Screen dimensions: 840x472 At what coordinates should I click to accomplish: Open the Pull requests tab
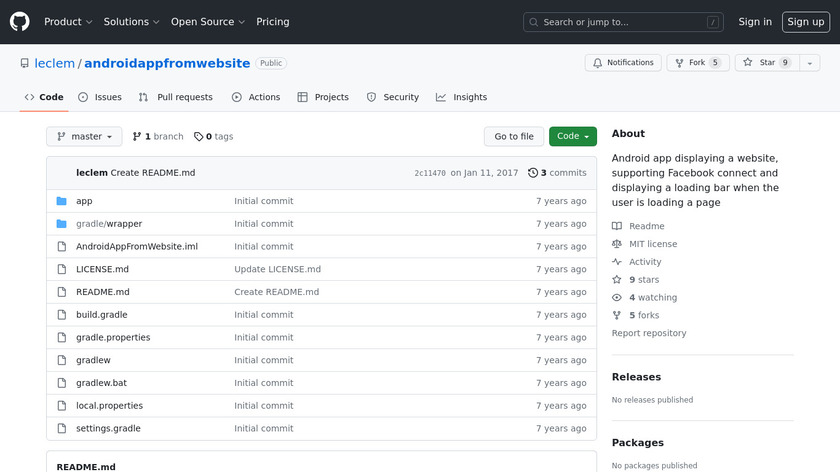176,97
